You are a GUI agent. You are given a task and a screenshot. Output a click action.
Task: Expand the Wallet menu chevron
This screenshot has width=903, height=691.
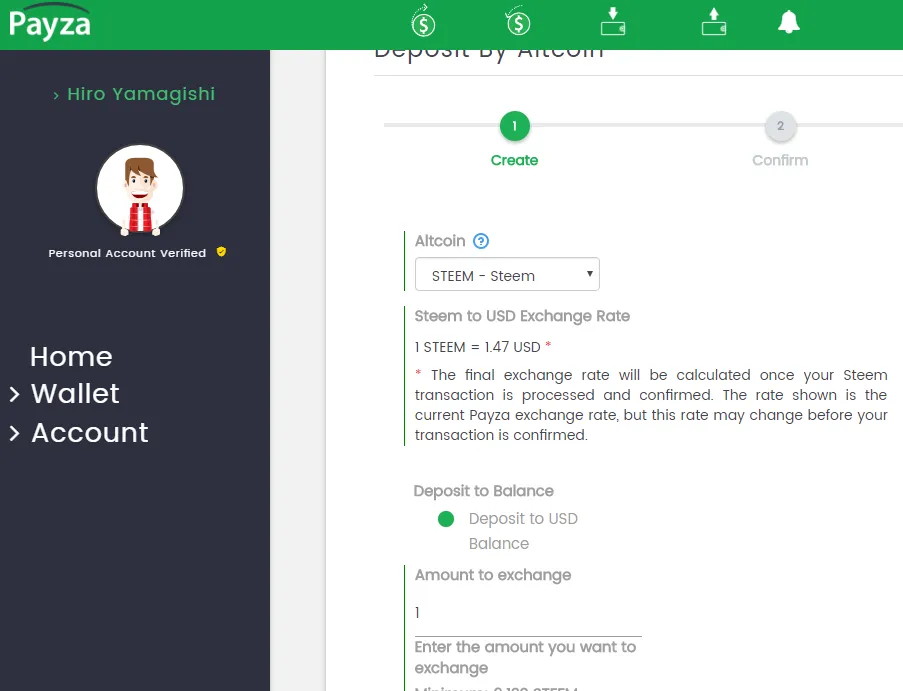[x=14, y=394]
